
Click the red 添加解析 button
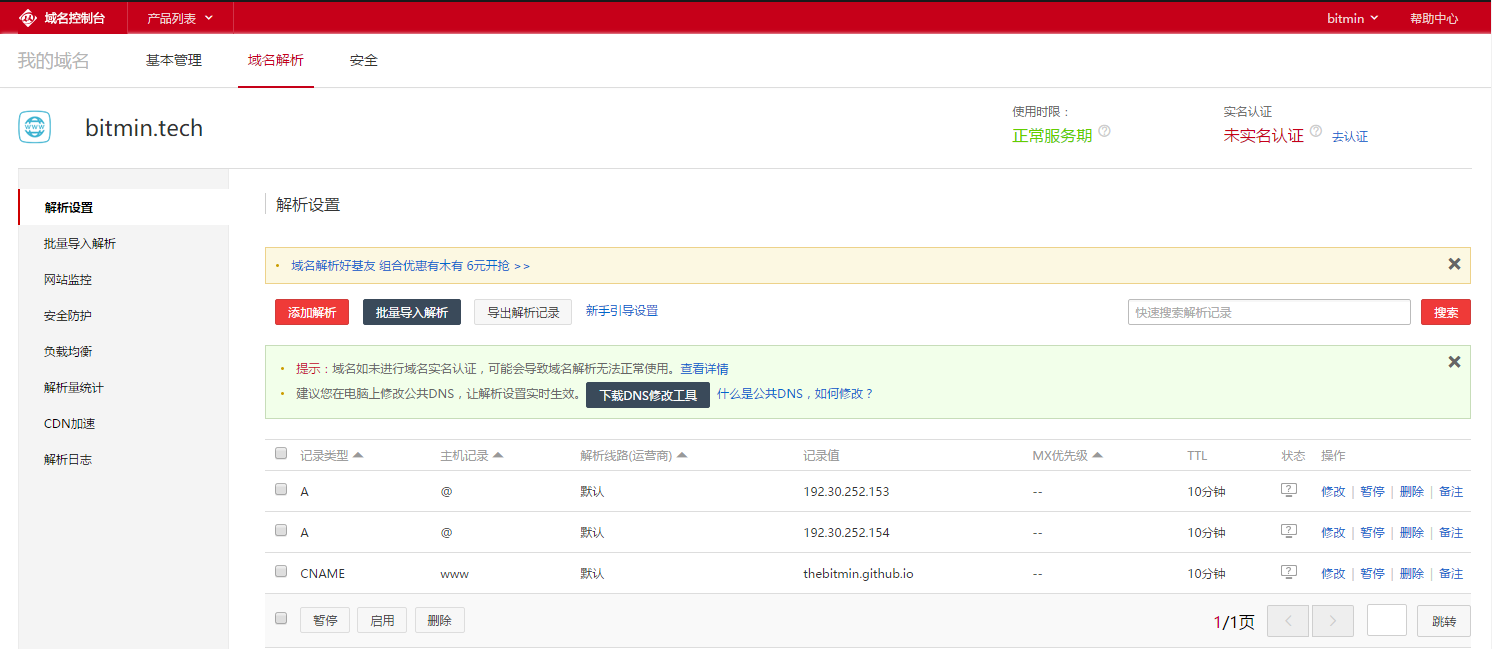tap(312, 312)
